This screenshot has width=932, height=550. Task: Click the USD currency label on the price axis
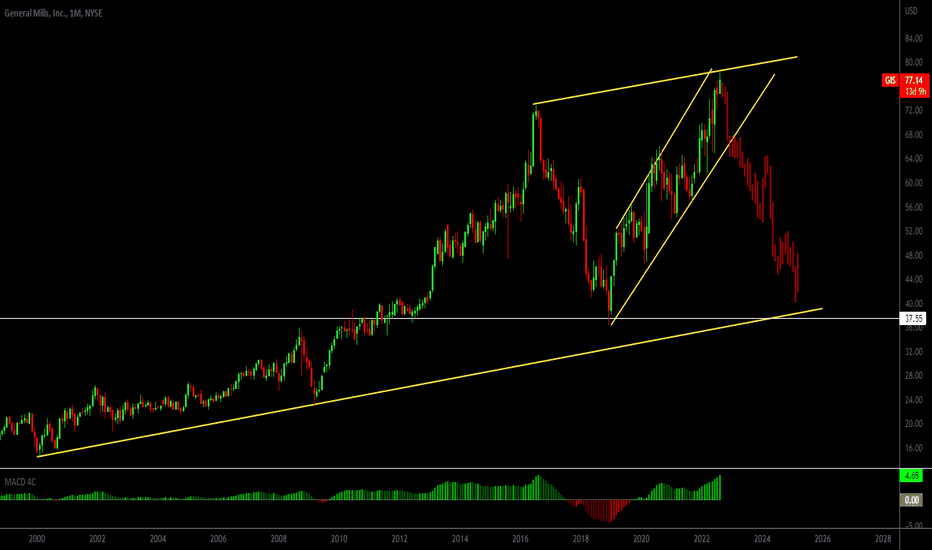click(x=911, y=11)
